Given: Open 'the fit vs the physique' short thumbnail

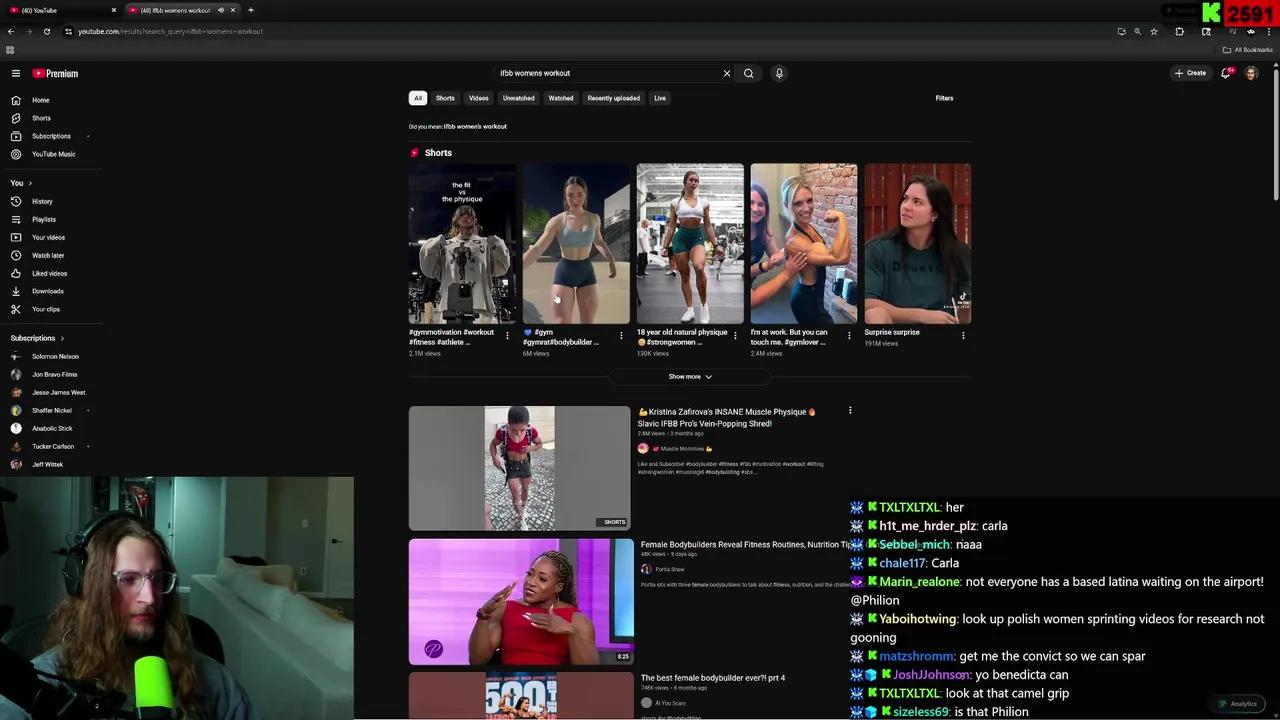Looking at the screenshot, I should [462, 244].
